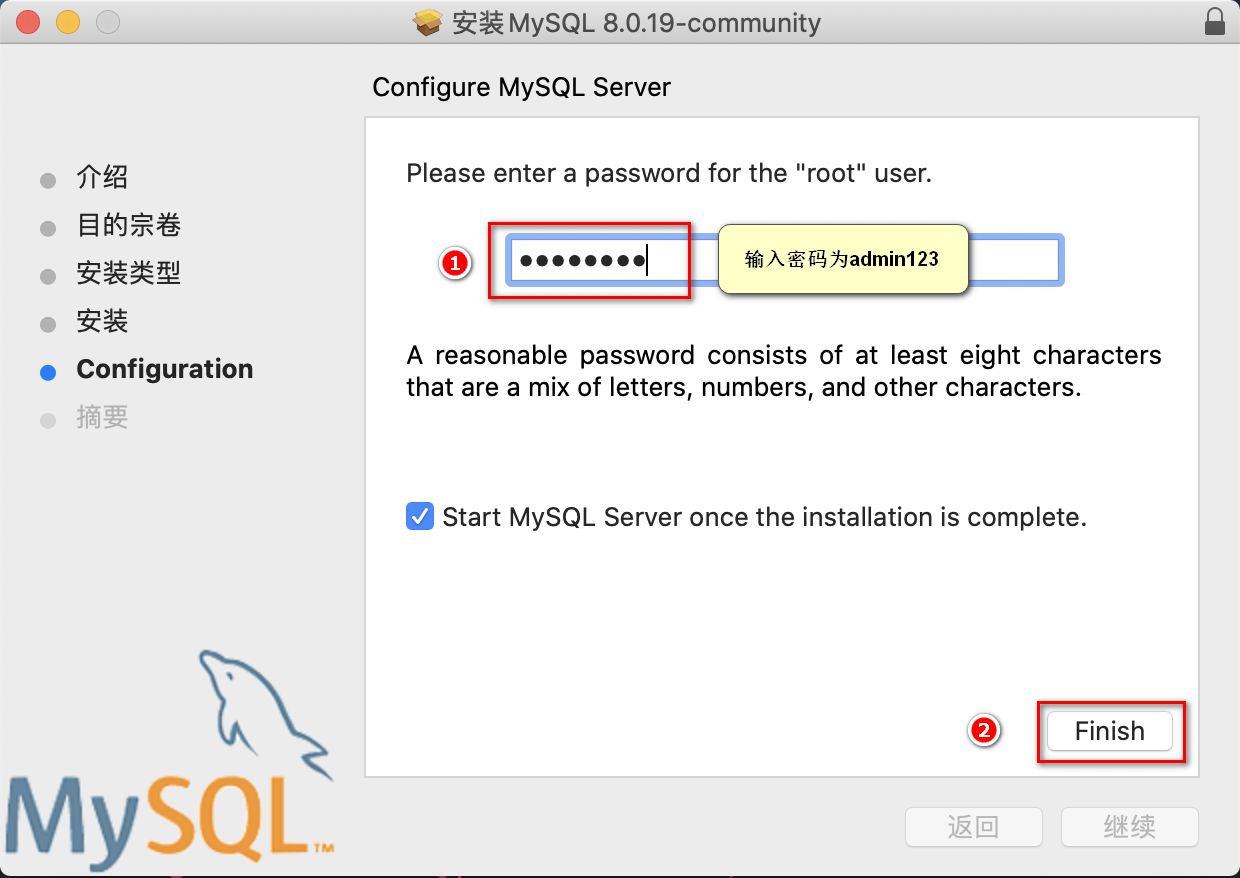Select the 安装 step in sidebar

coord(102,321)
